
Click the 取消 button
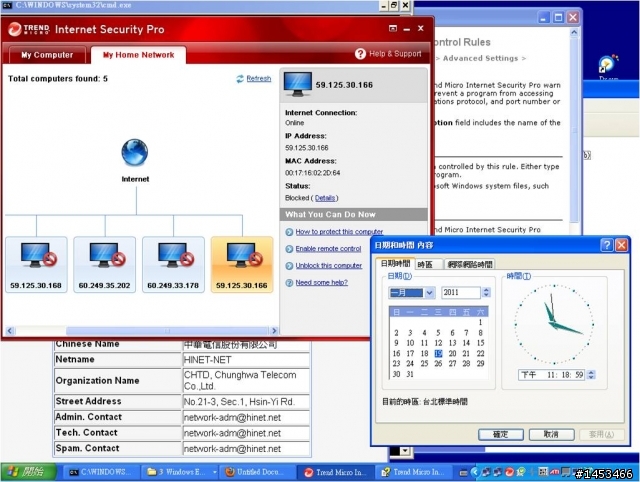(x=551, y=434)
